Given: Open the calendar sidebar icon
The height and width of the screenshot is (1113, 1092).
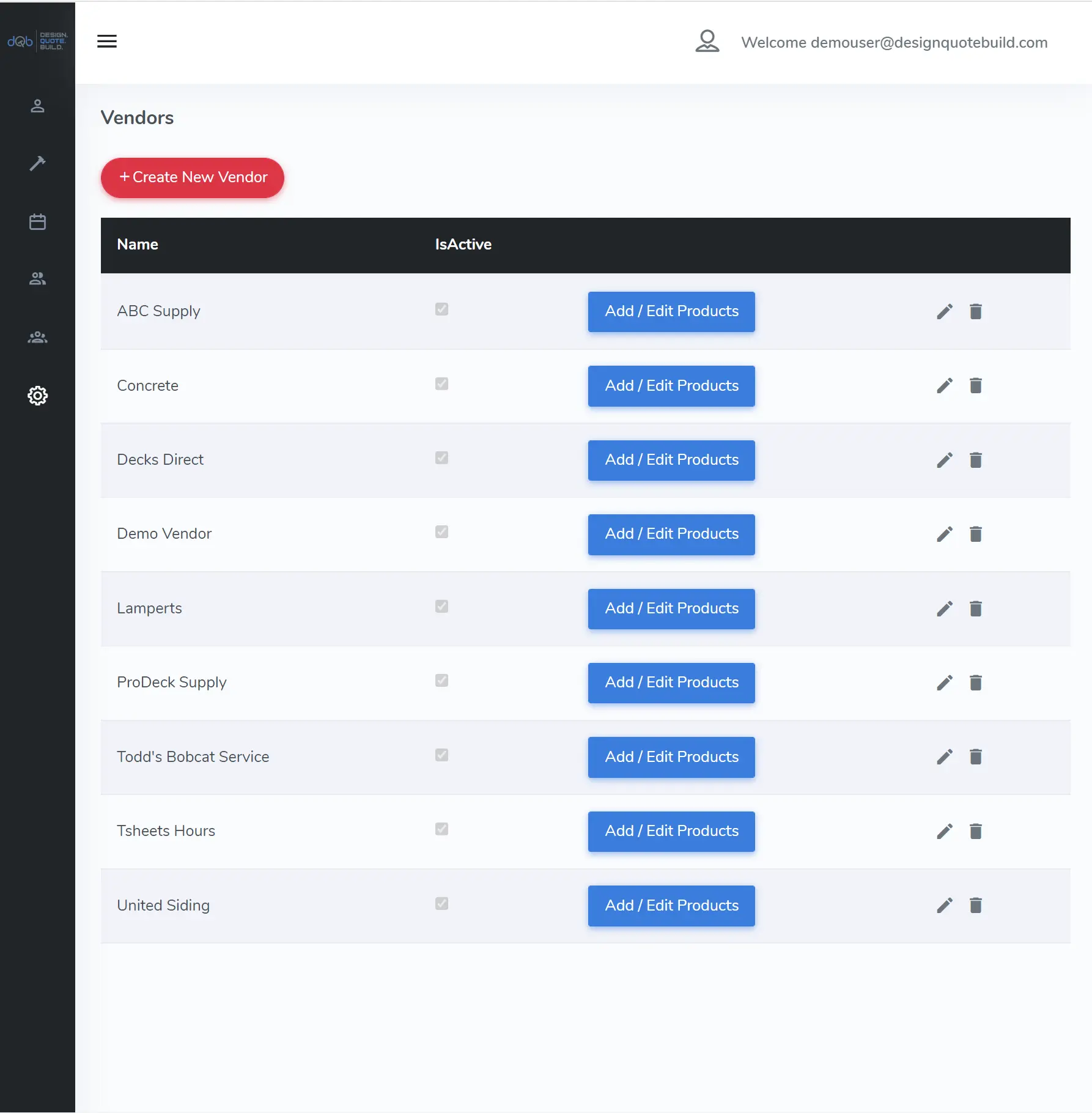Looking at the screenshot, I should (x=37, y=221).
